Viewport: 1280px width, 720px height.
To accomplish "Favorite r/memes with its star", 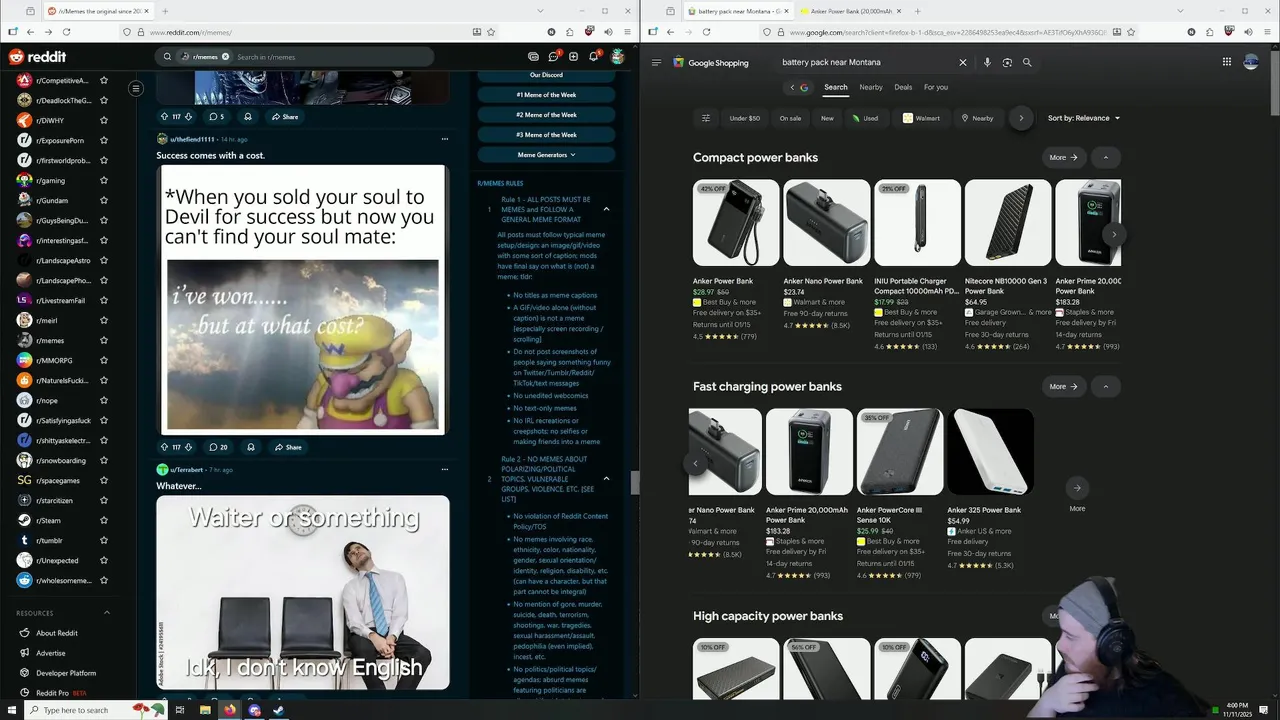I will 104,340.
